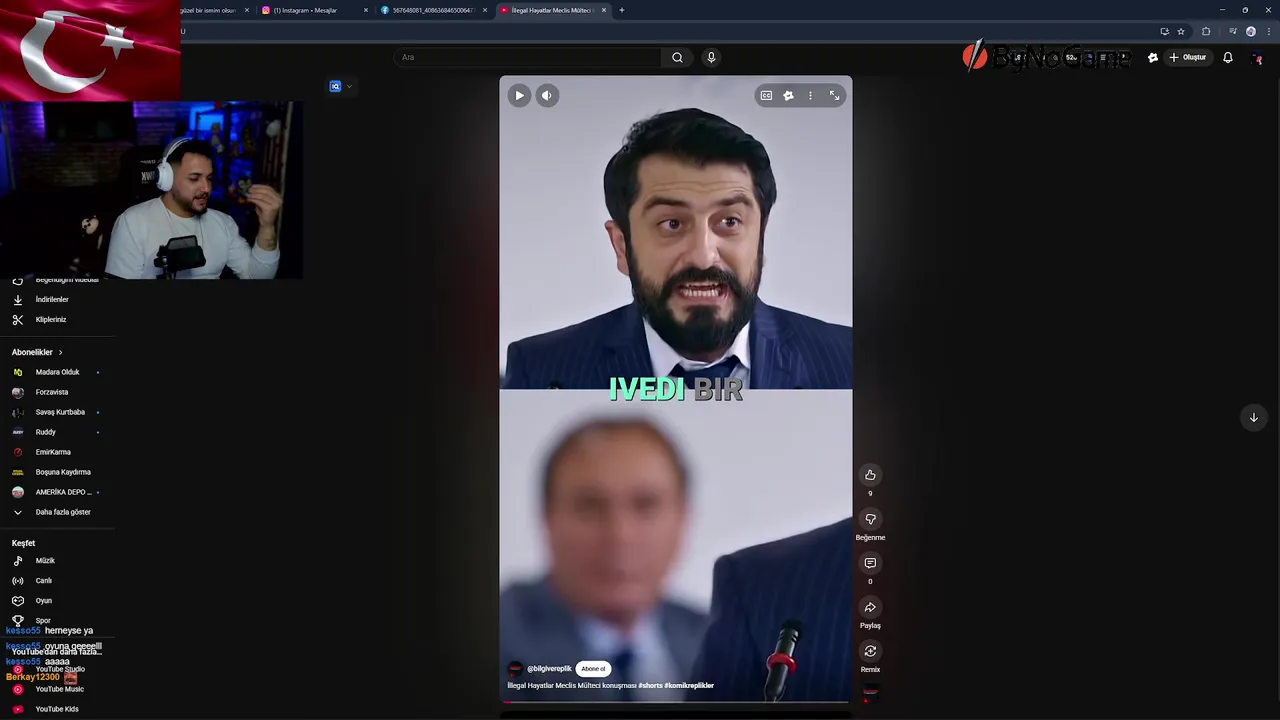The width and height of the screenshot is (1280, 720).
Task: Open Oluştur create menu
Action: (1188, 57)
